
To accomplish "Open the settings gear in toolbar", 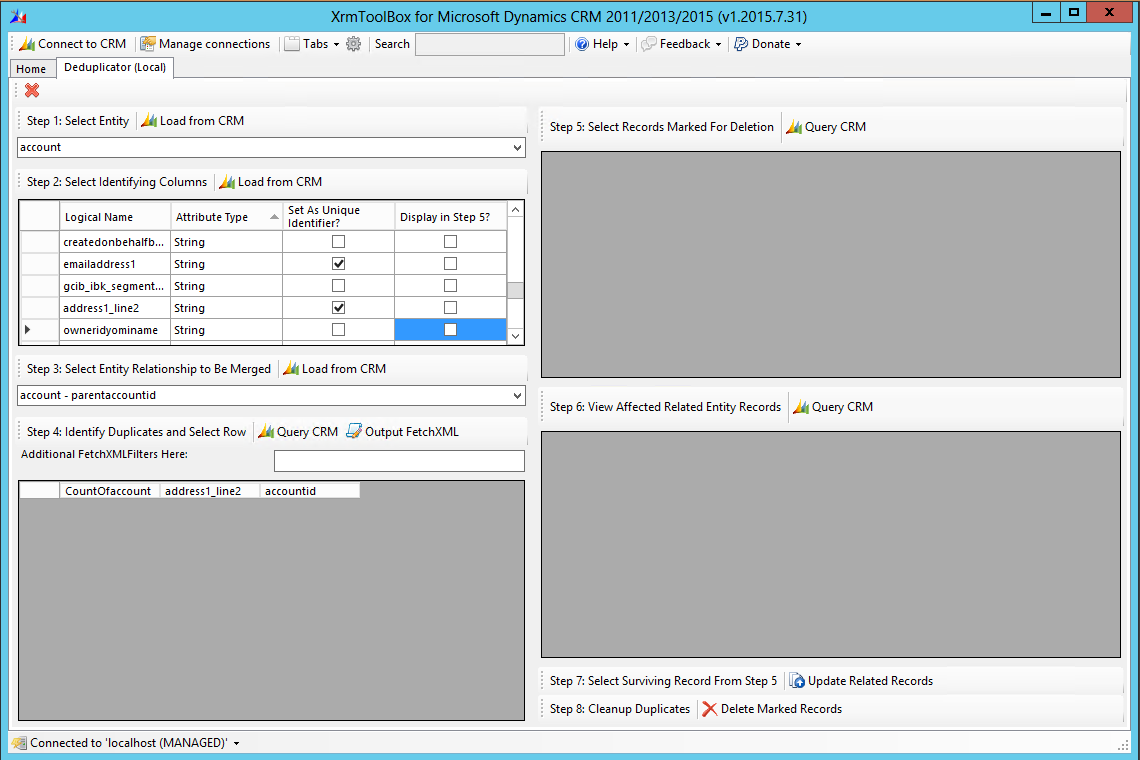I will [353, 44].
